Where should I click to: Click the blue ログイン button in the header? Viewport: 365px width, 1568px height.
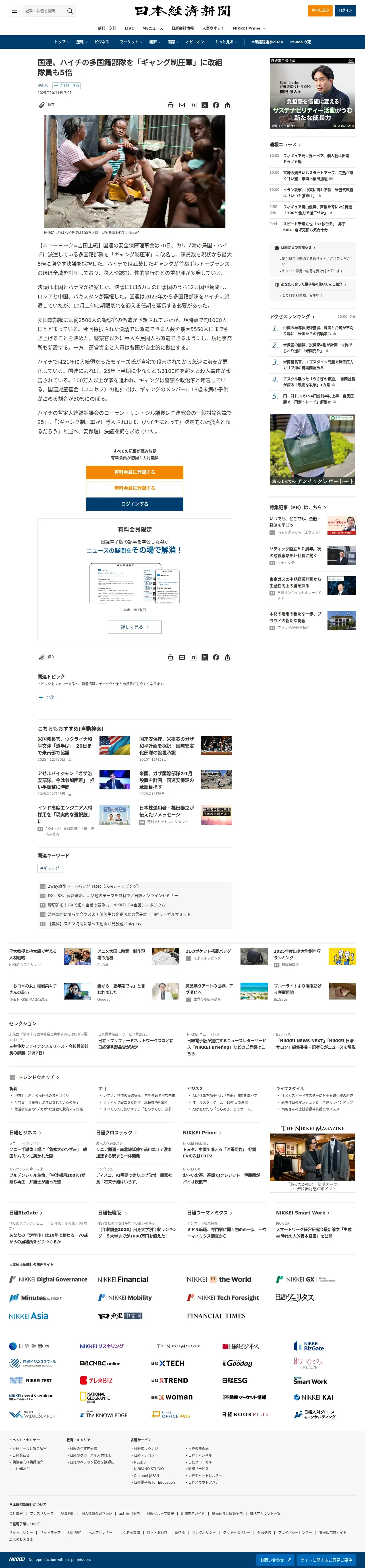(x=345, y=10)
